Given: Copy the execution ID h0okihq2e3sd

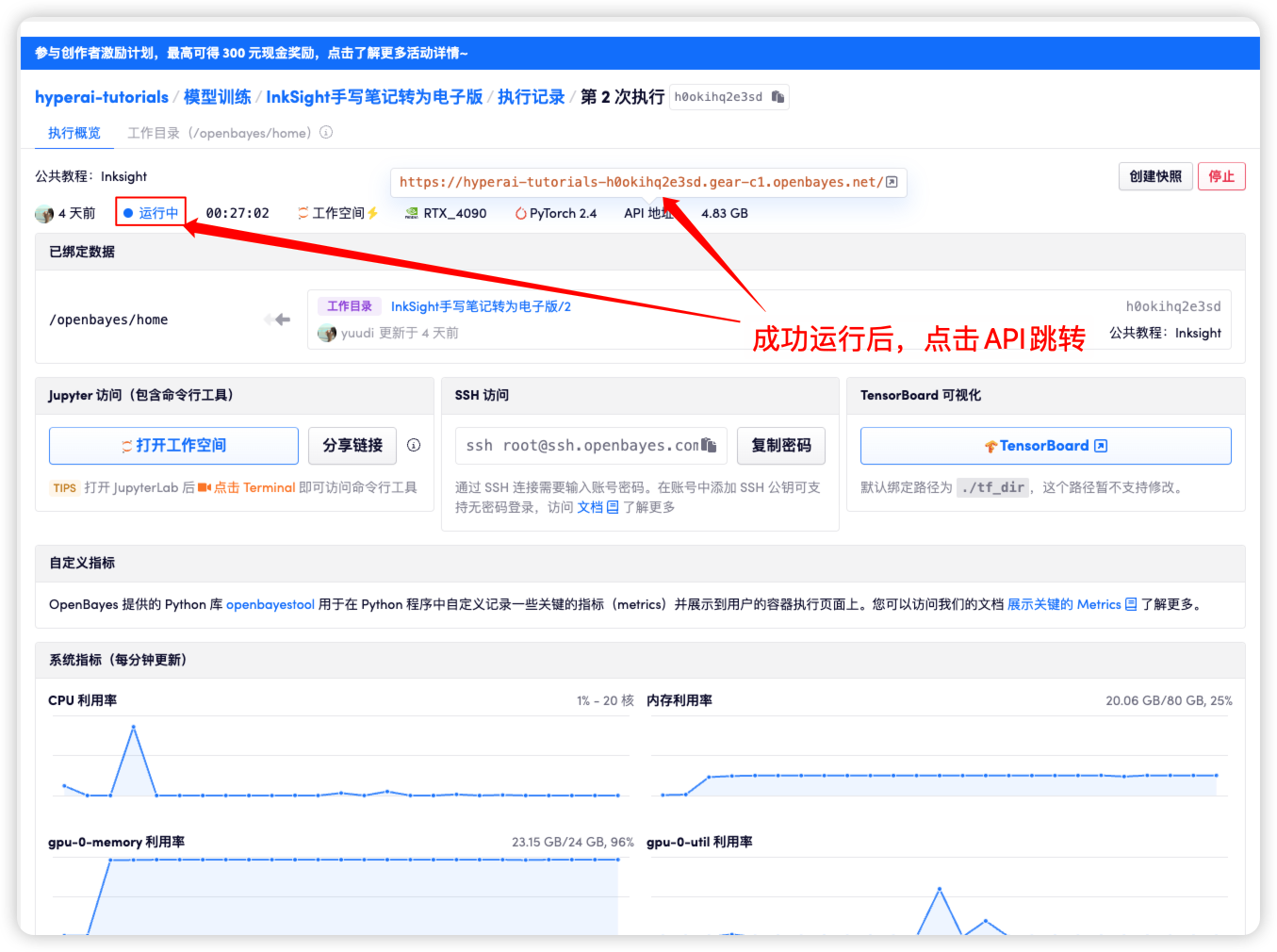Looking at the screenshot, I should tap(778, 97).
